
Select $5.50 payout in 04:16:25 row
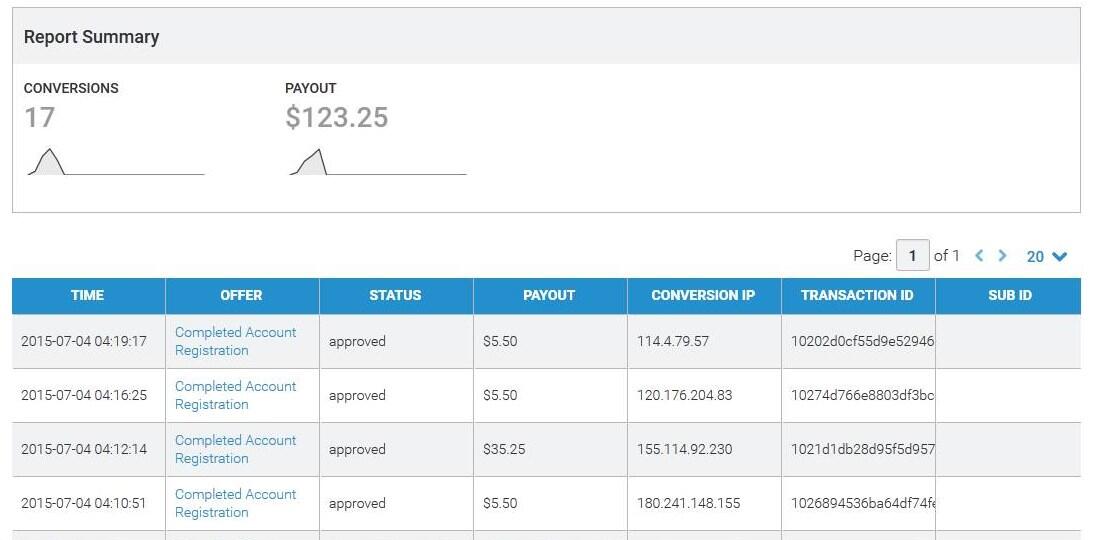[x=500, y=395]
